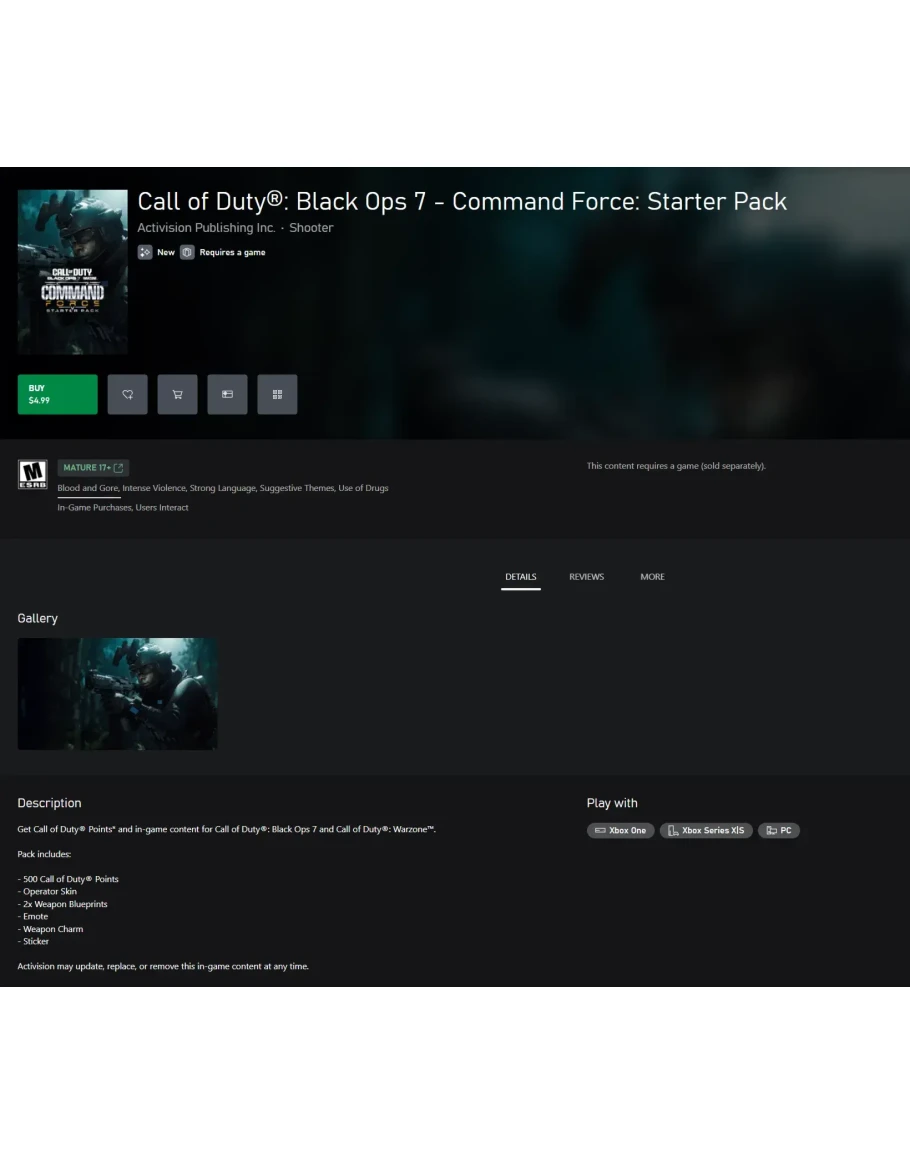Click the New badge icon

coord(145,252)
